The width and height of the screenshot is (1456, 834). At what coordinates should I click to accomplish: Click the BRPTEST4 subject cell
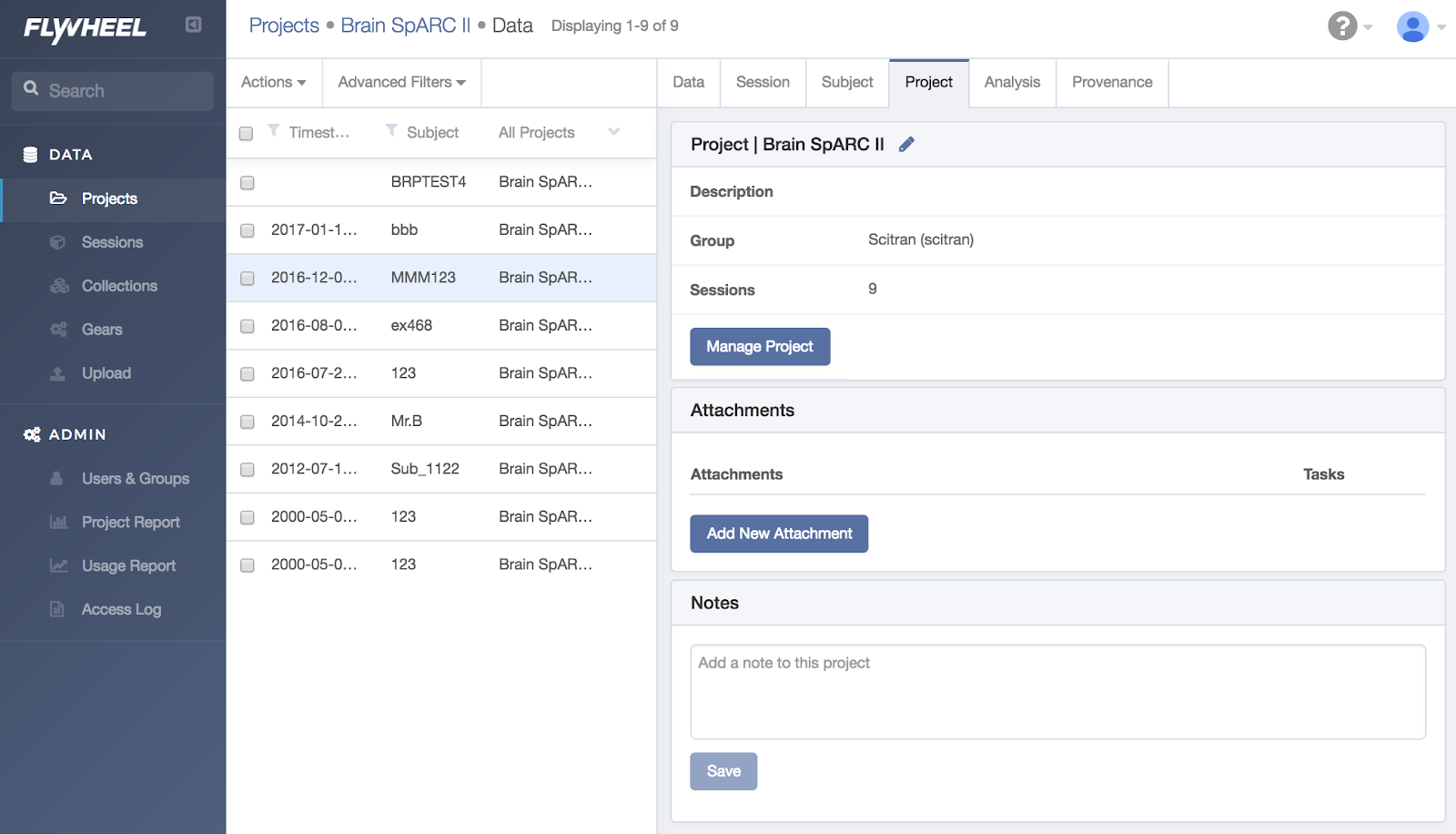(x=429, y=182)
